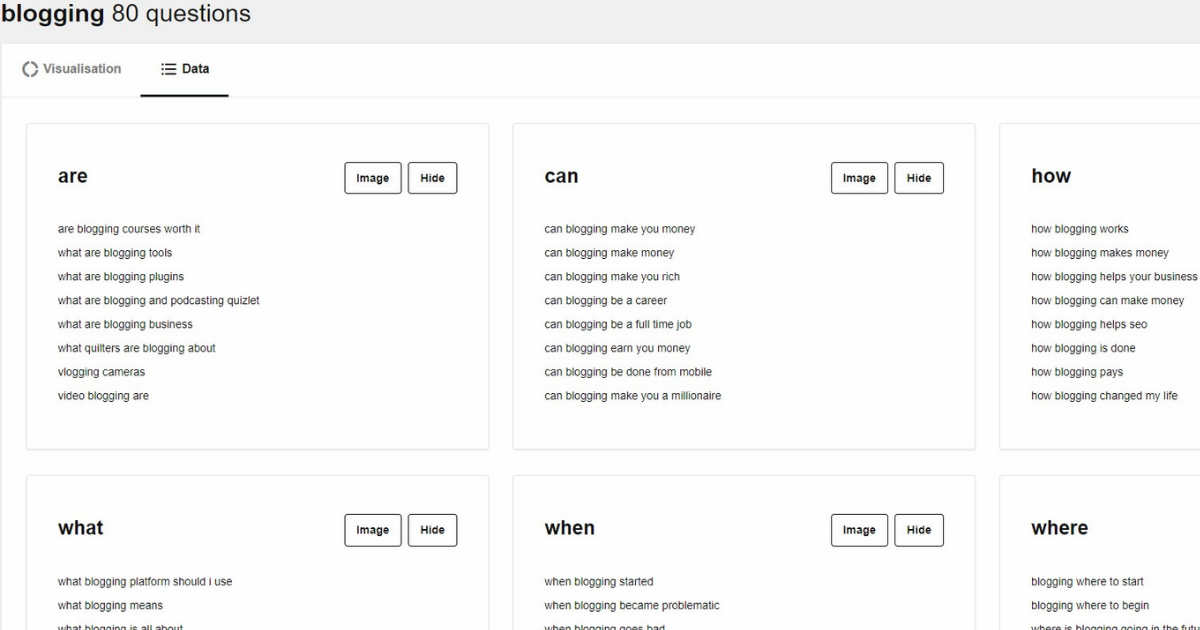Open 'how blogging is done'

1083,349
